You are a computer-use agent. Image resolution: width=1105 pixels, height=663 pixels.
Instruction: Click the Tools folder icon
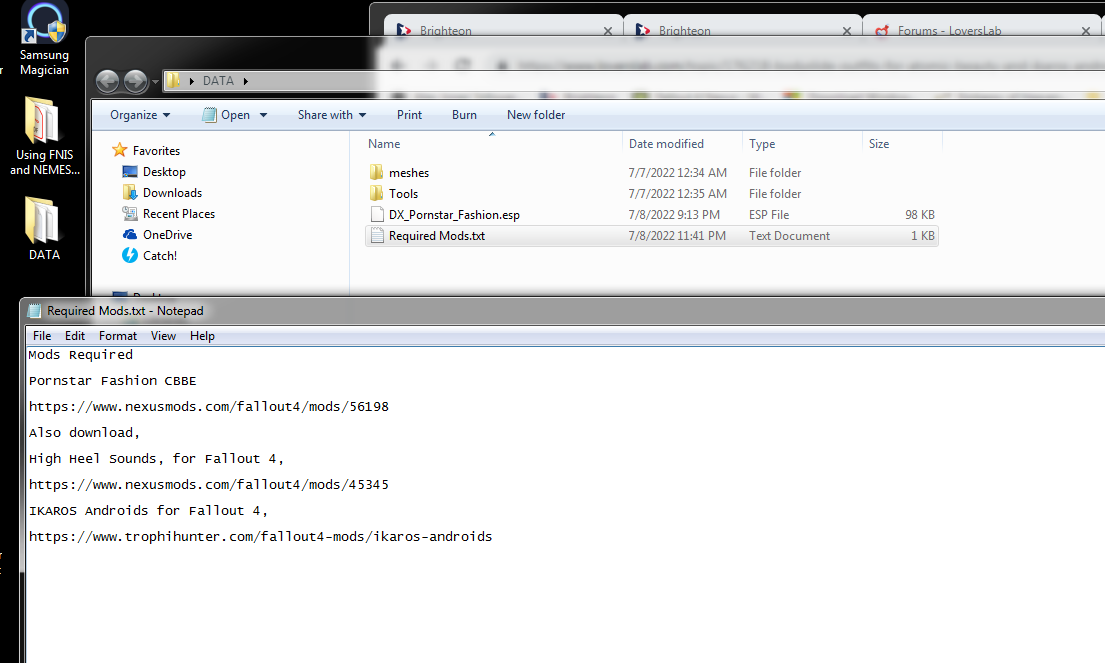click(x=377, y=194)
